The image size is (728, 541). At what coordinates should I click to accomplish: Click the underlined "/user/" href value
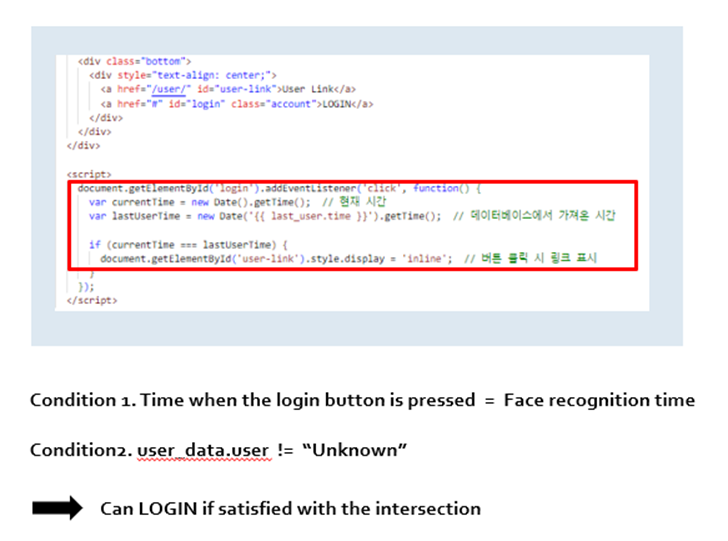pos(168,89)
